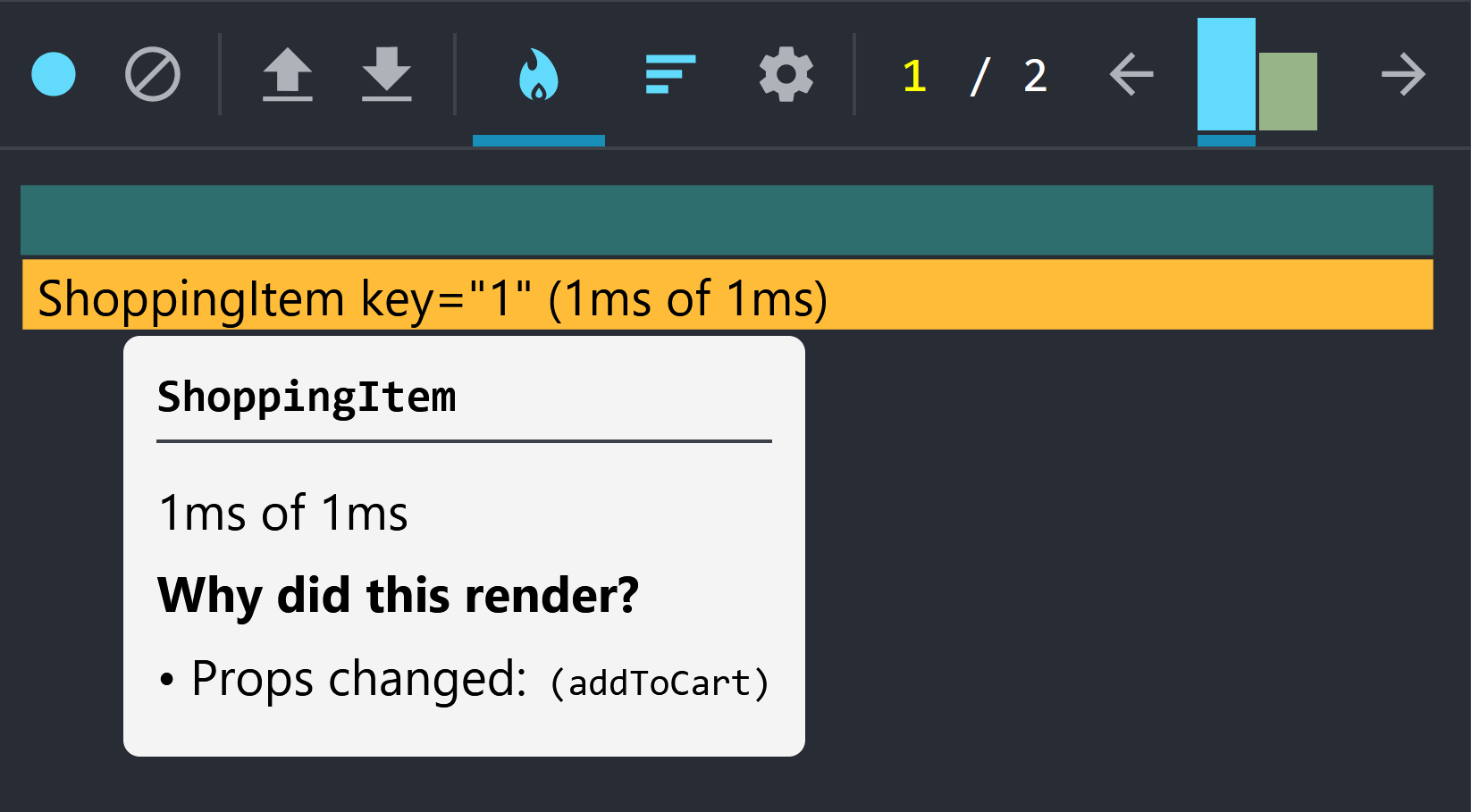Clear all profiling data
The image size is (1471, 812).
pos(152,75)
